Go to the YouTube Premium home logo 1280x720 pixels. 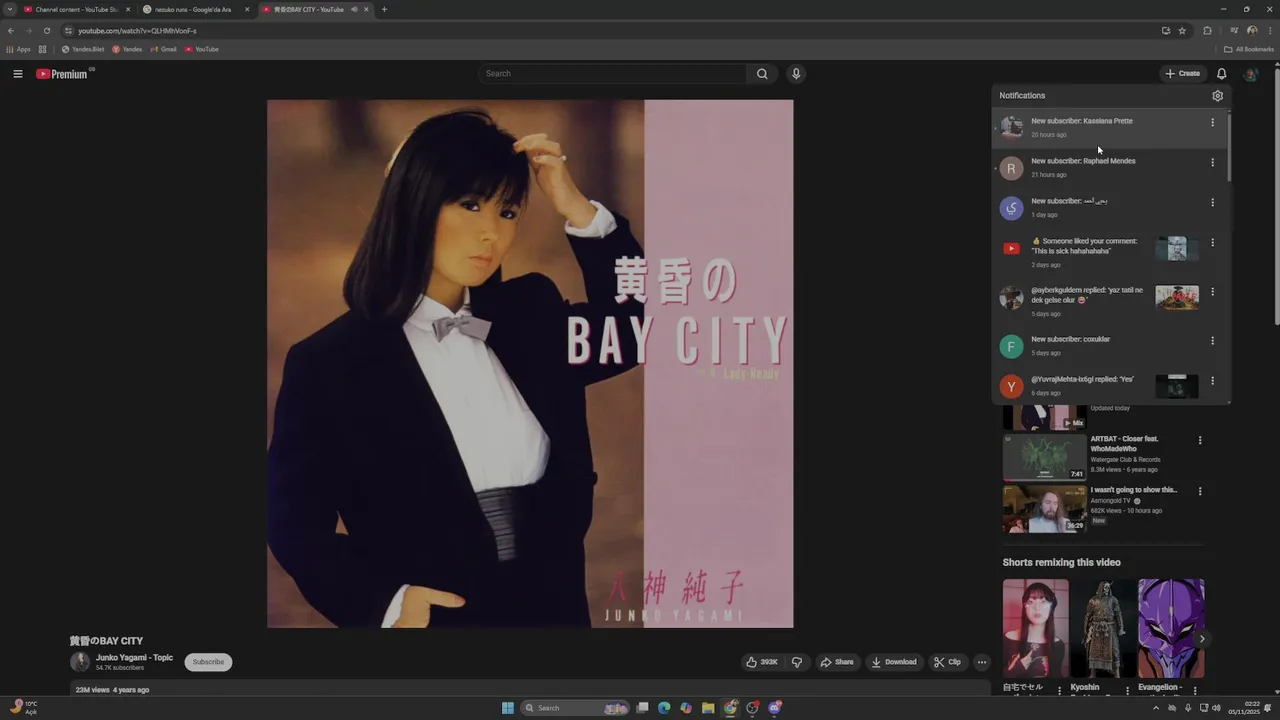[64, 74]
